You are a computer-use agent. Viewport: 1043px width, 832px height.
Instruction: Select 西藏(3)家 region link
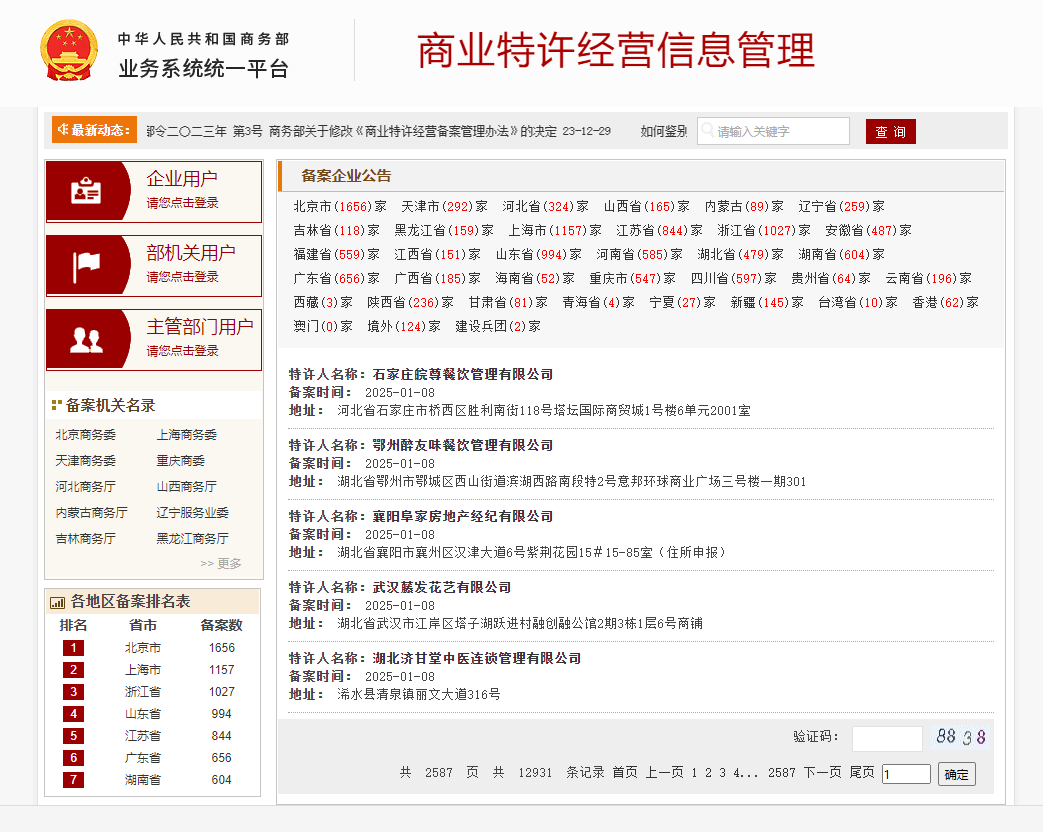point(323,302)
